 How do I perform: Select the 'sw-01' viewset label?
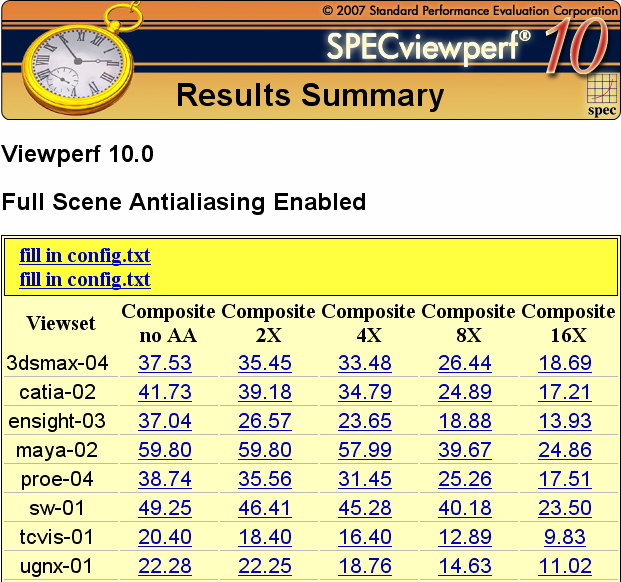point(57,508)
